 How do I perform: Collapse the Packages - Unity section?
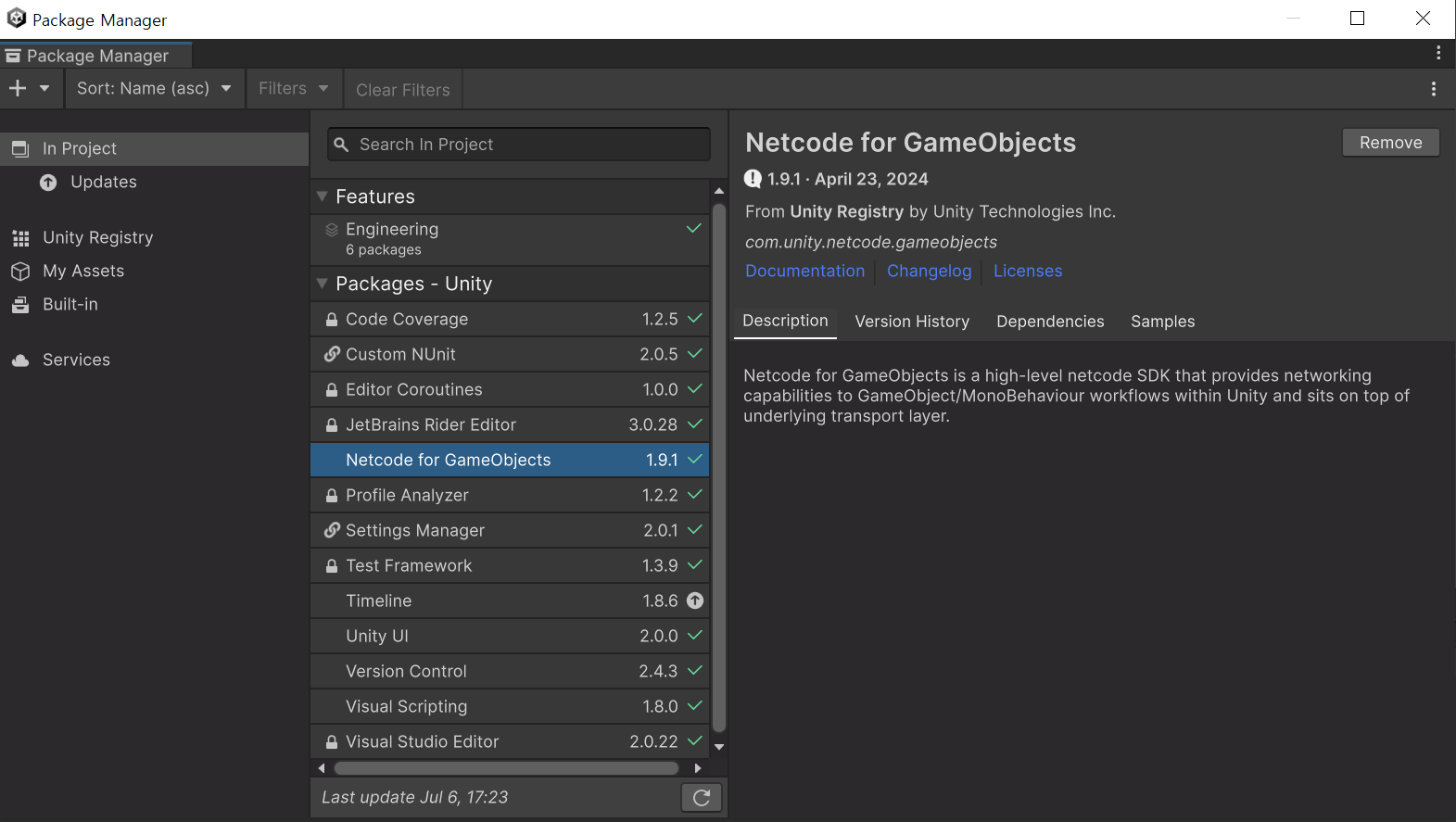tap(323, 284)
